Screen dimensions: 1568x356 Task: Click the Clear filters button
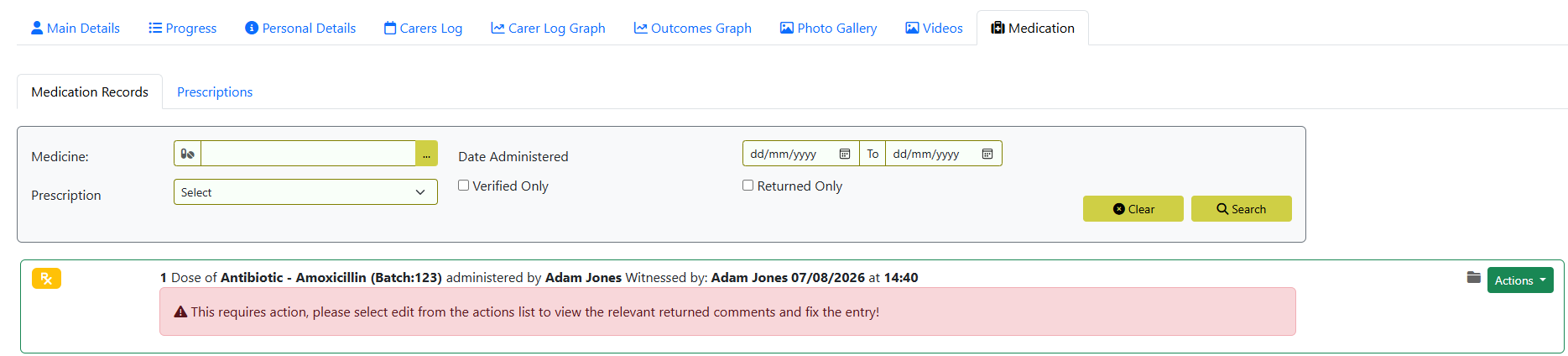(x=1133, y=209)
